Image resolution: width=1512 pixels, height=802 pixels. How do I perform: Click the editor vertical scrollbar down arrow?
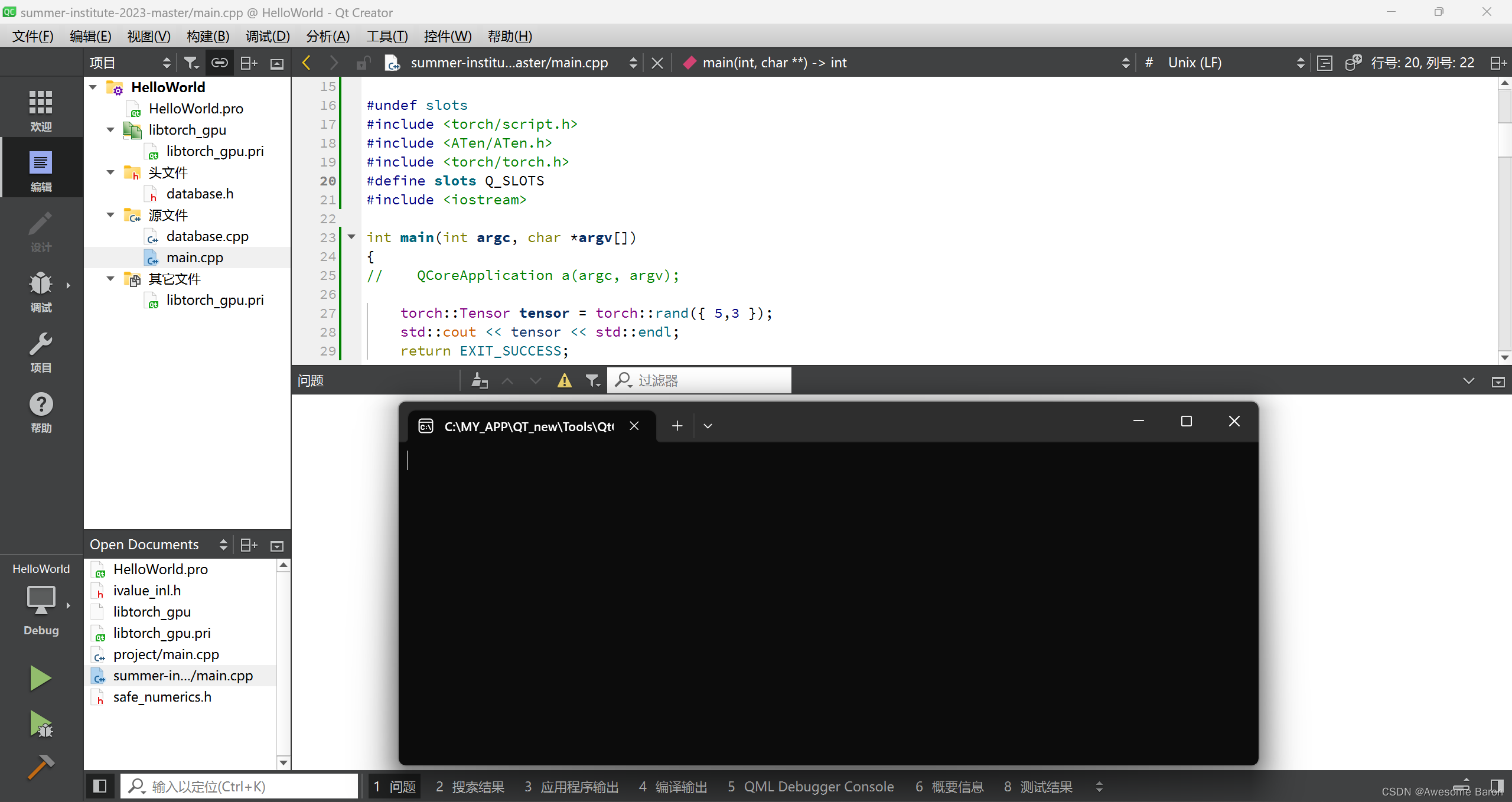click(x=1505, y=357)
